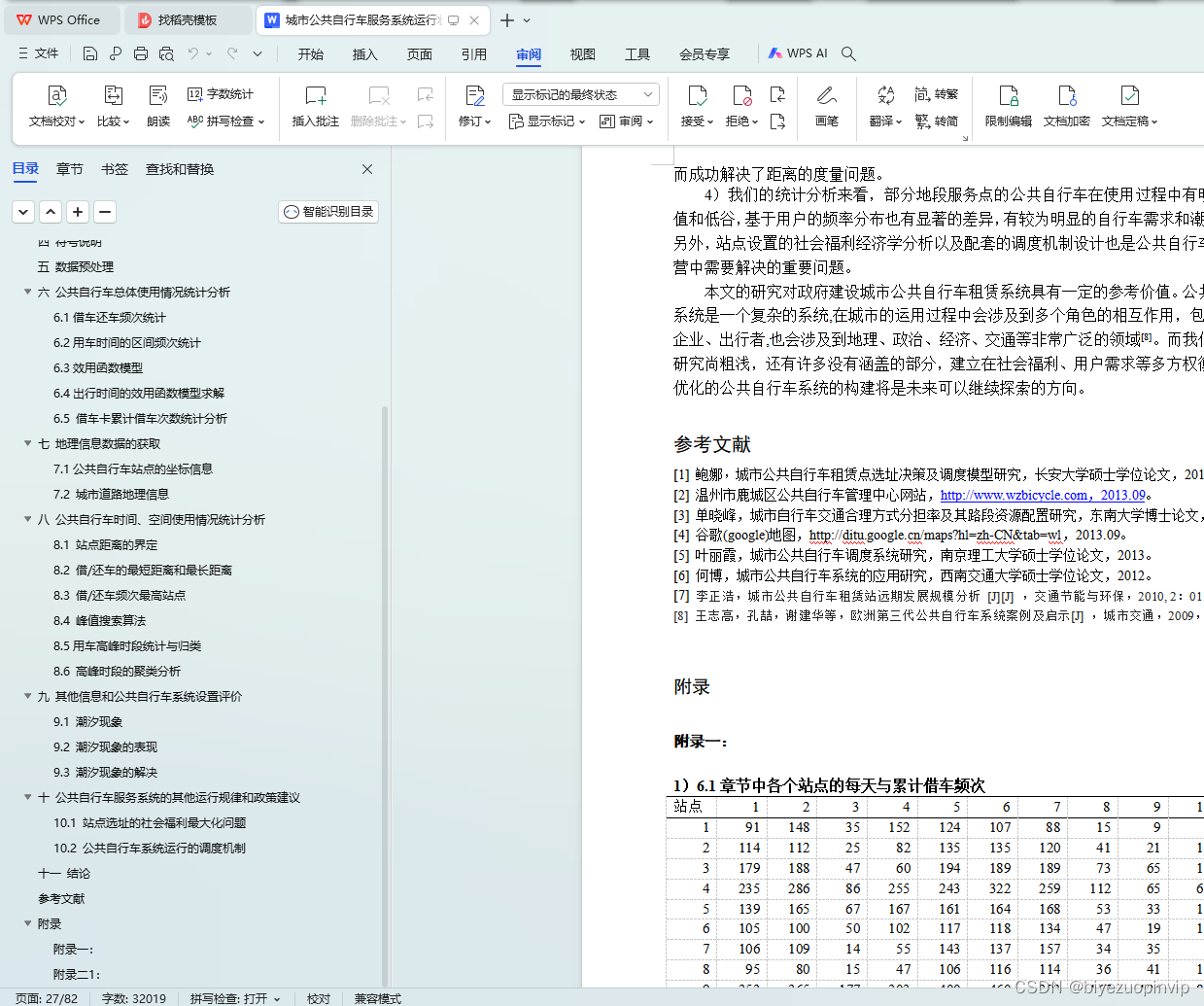
Task: Collapse the 六 公共自行车总体使用情况统计分析 section
Action: tap(28, 292)
